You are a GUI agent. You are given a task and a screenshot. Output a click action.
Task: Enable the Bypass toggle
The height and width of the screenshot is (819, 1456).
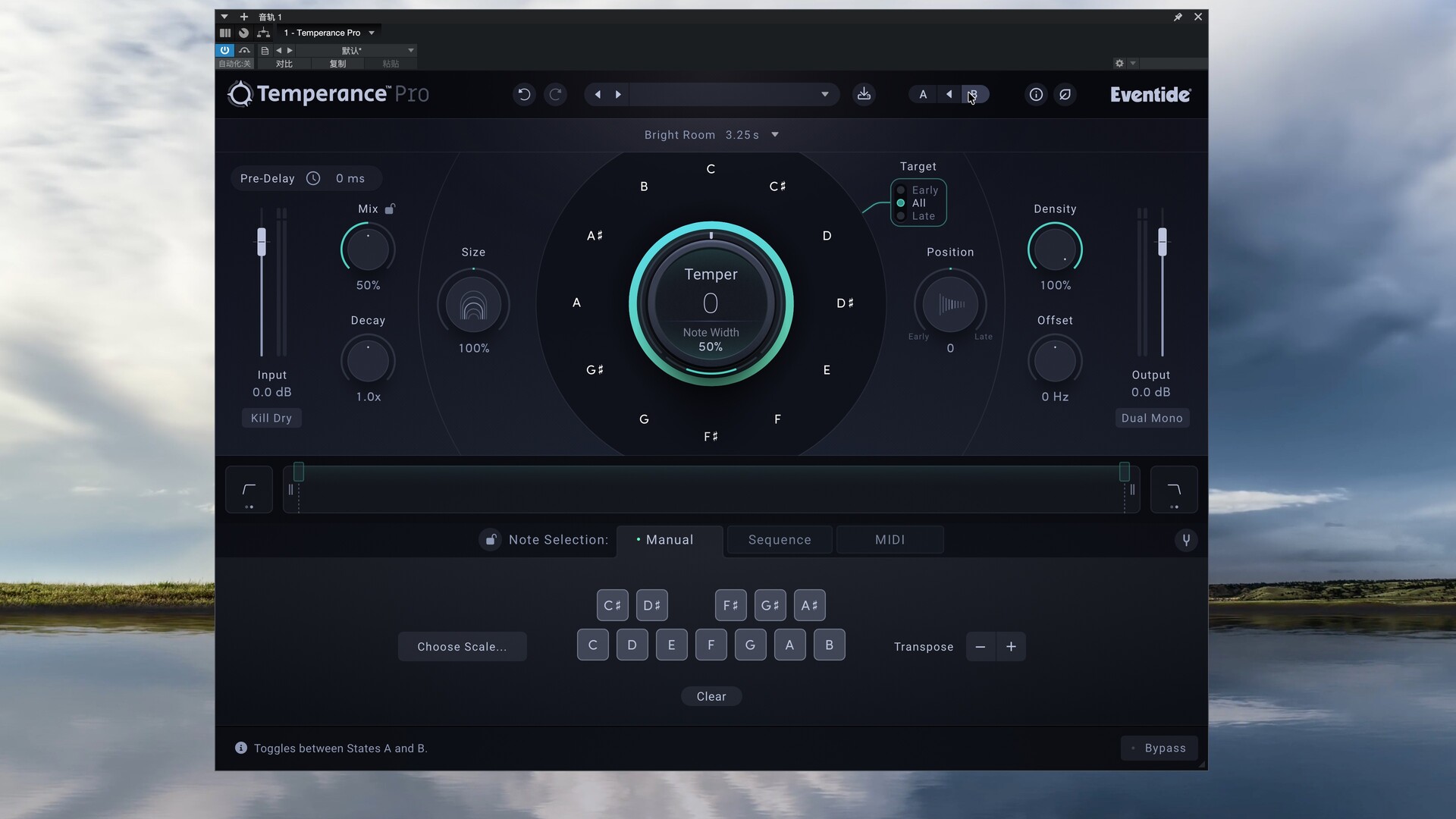(1159, 748)
